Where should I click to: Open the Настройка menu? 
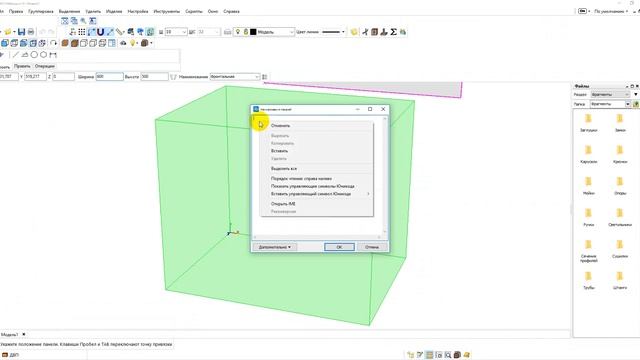point(138,11)
